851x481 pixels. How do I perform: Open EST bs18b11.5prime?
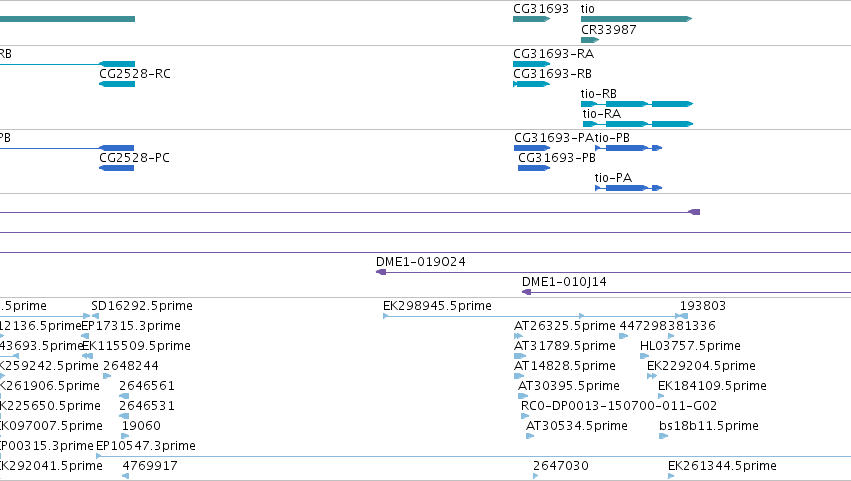[x=709, y=427]
